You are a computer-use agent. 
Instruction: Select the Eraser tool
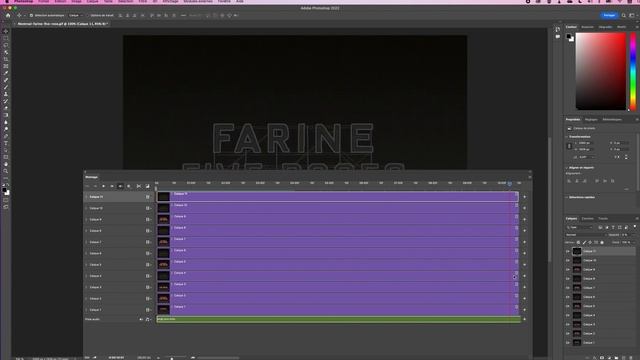(x=6, y=108)
